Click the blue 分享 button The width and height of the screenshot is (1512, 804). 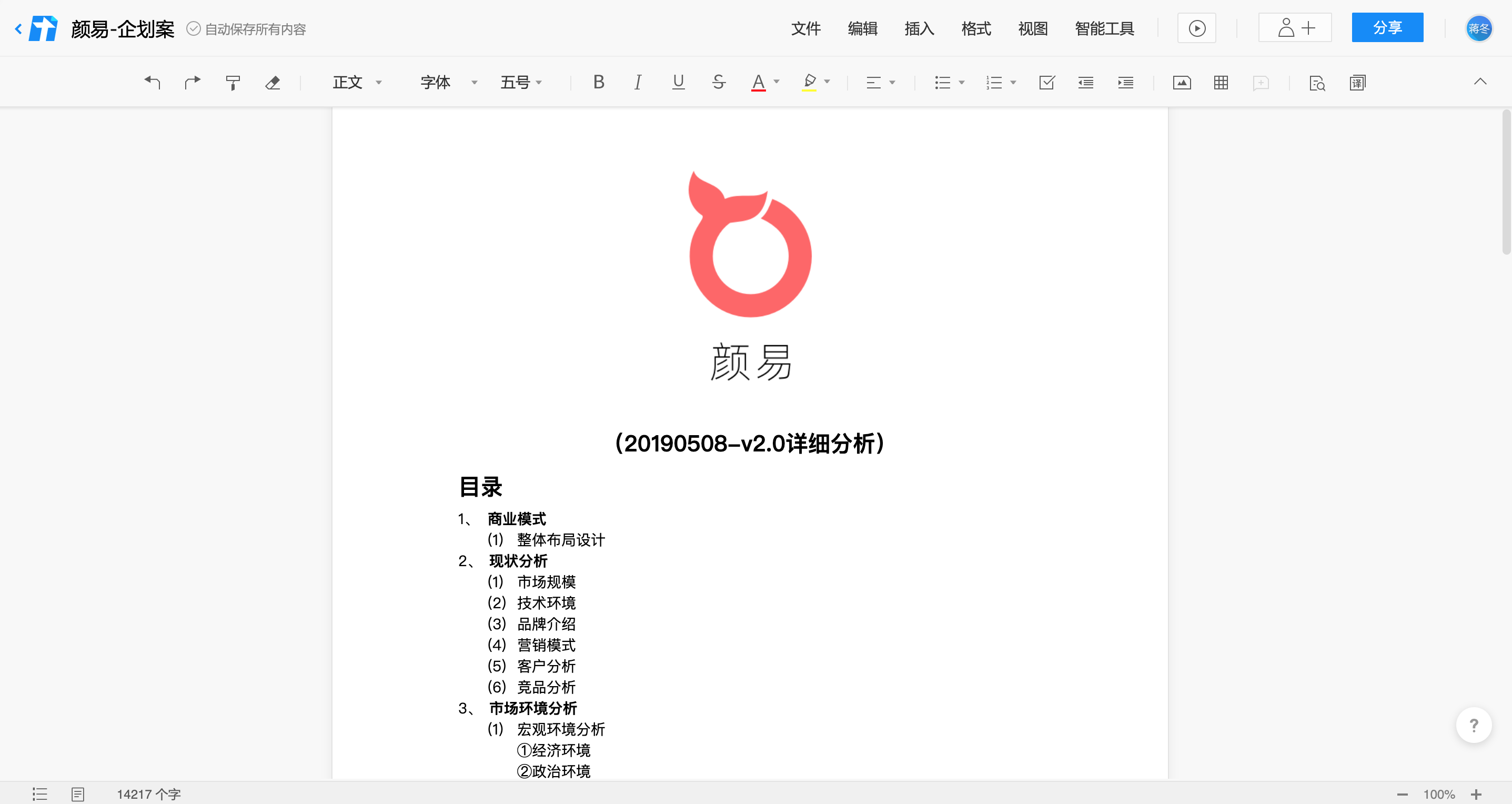pos(1387,27)
